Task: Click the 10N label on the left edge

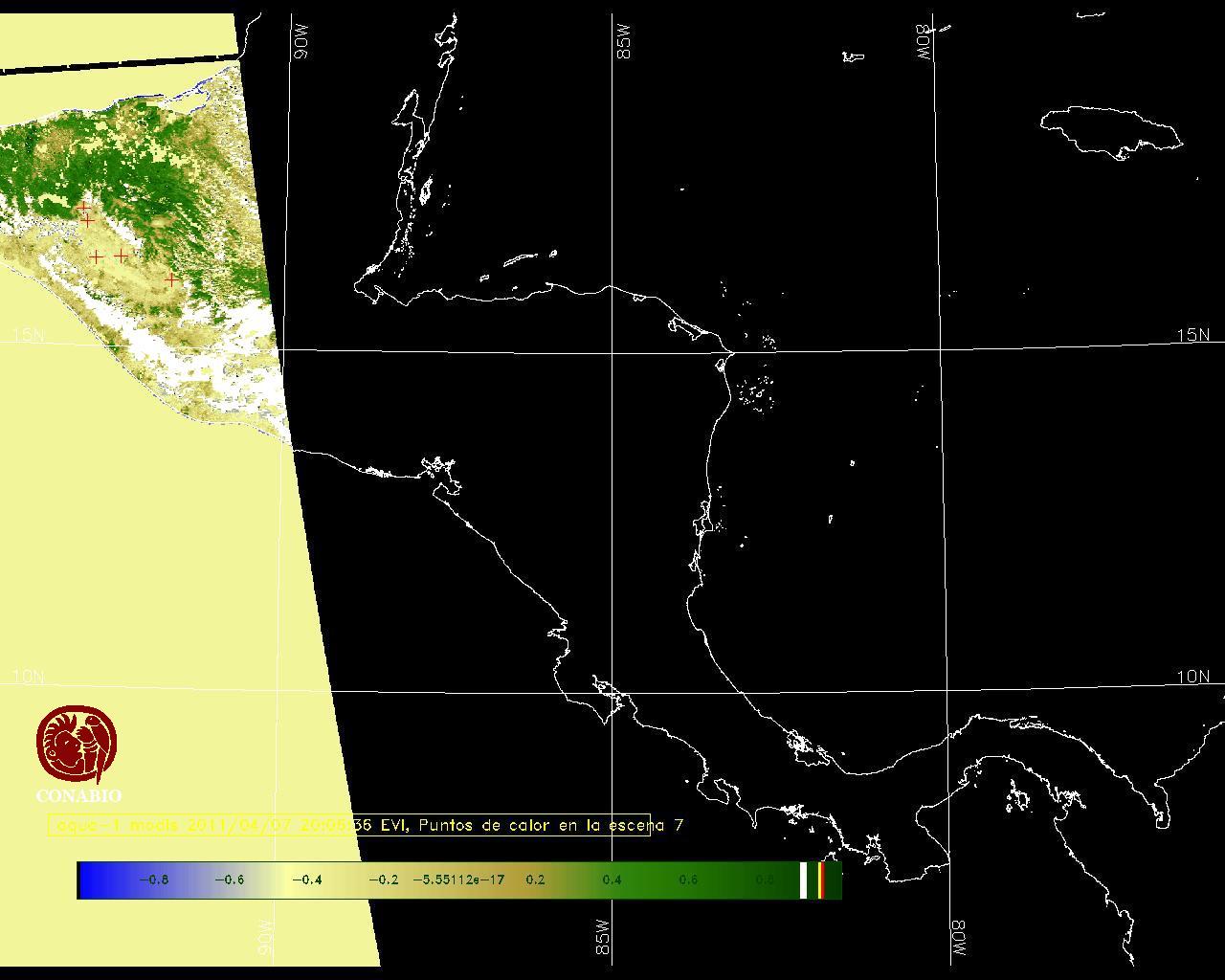Action: pyautogui.click(x=28, y=677)
